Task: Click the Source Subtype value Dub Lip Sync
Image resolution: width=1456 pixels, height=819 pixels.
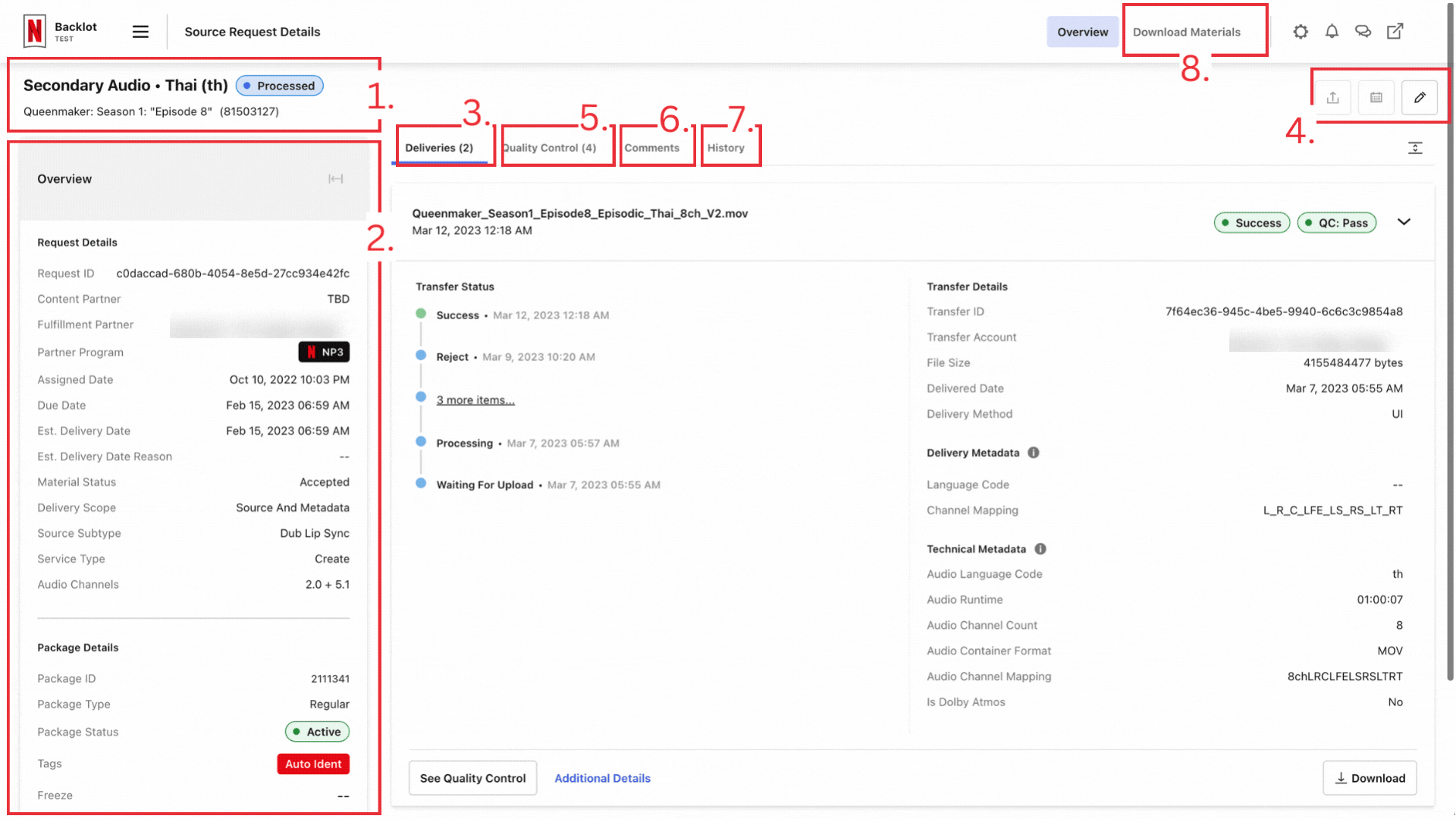Action: click(315, 533)
